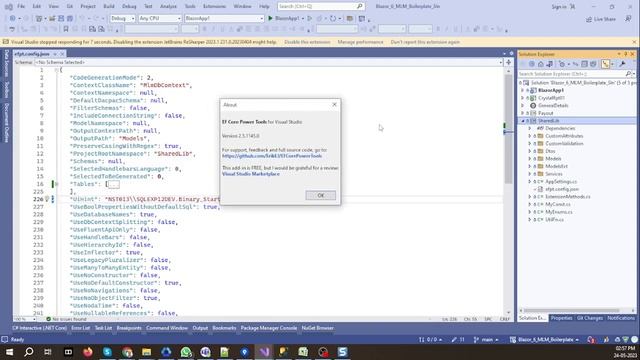Click the bookmark toolbar icon
The height and width of the screenshot is (360, 640).
66,29
